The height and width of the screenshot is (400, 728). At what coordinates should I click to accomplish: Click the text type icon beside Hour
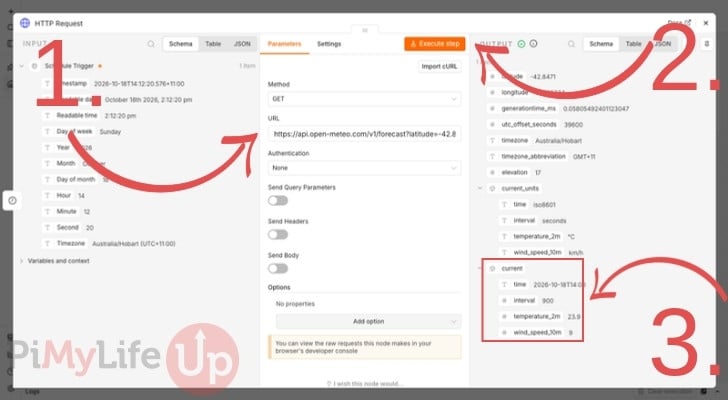47,195
